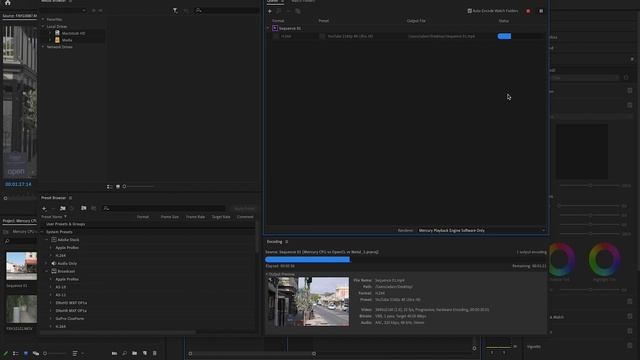The width and height of the screenshot is (640, 360).
Task: Click the Frame Rate column header
Action: click(195, 217)
